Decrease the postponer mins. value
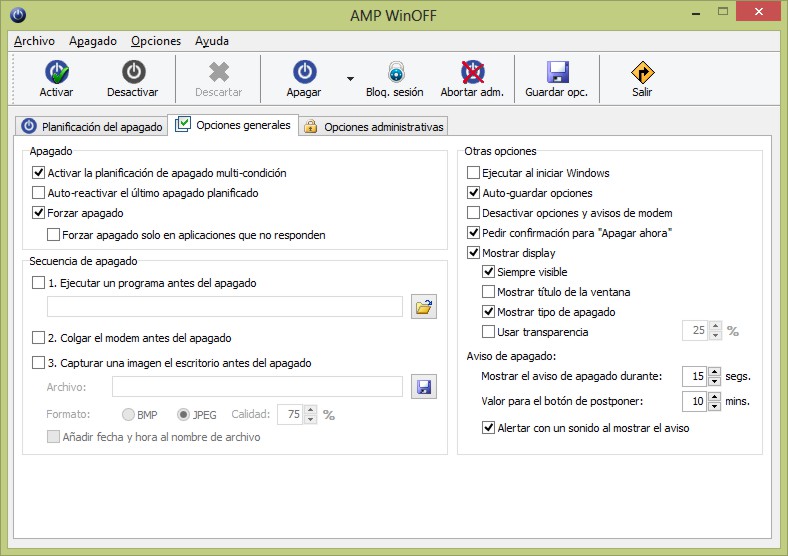This screenshot has height=556, width=788. pyautogui.click(x=715, y=406)
